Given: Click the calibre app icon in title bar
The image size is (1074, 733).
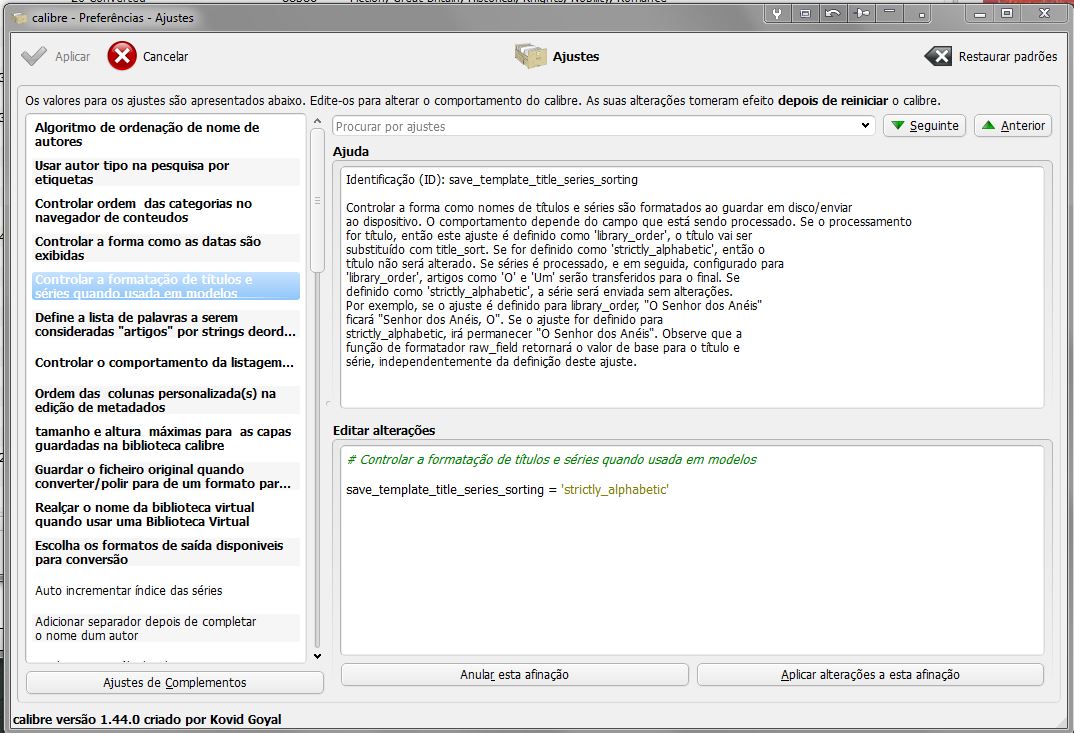Looking at the screenshot, I should tap(21, 18).
